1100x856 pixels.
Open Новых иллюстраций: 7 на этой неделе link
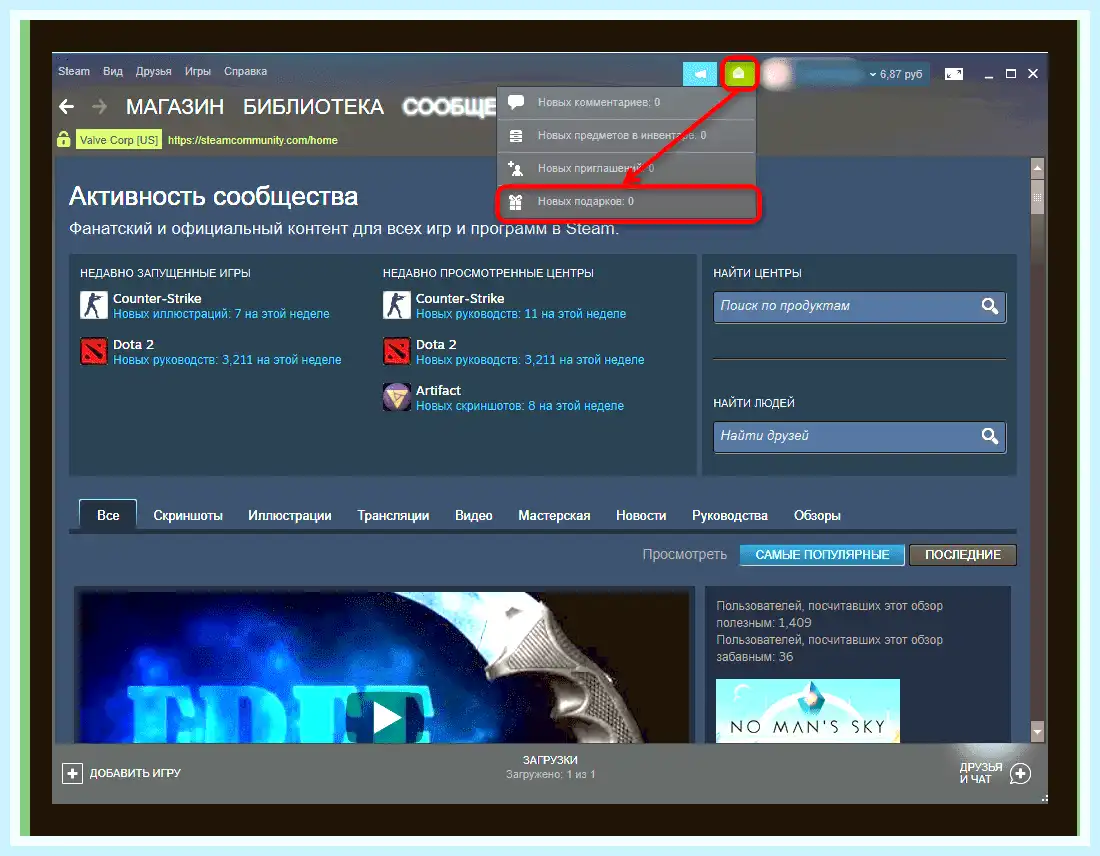coord(221,314)
